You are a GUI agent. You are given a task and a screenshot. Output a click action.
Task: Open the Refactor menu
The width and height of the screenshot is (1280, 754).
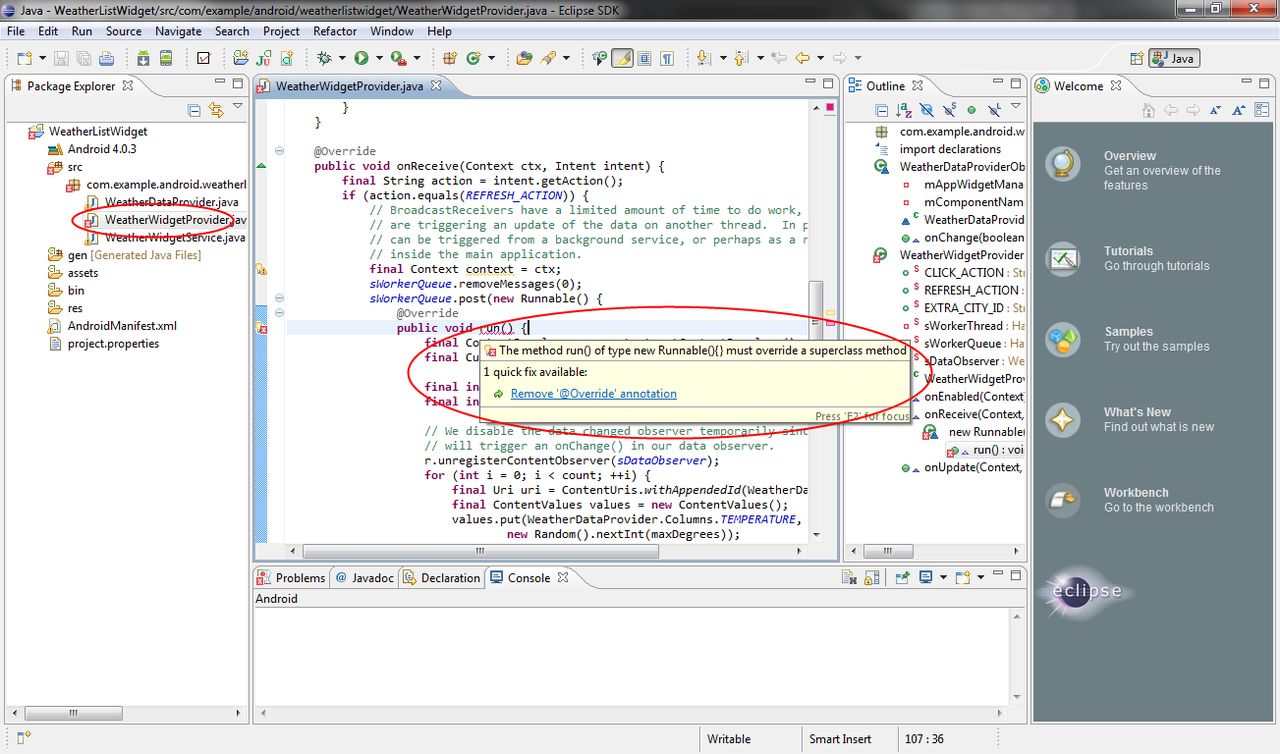coord(335,31)
